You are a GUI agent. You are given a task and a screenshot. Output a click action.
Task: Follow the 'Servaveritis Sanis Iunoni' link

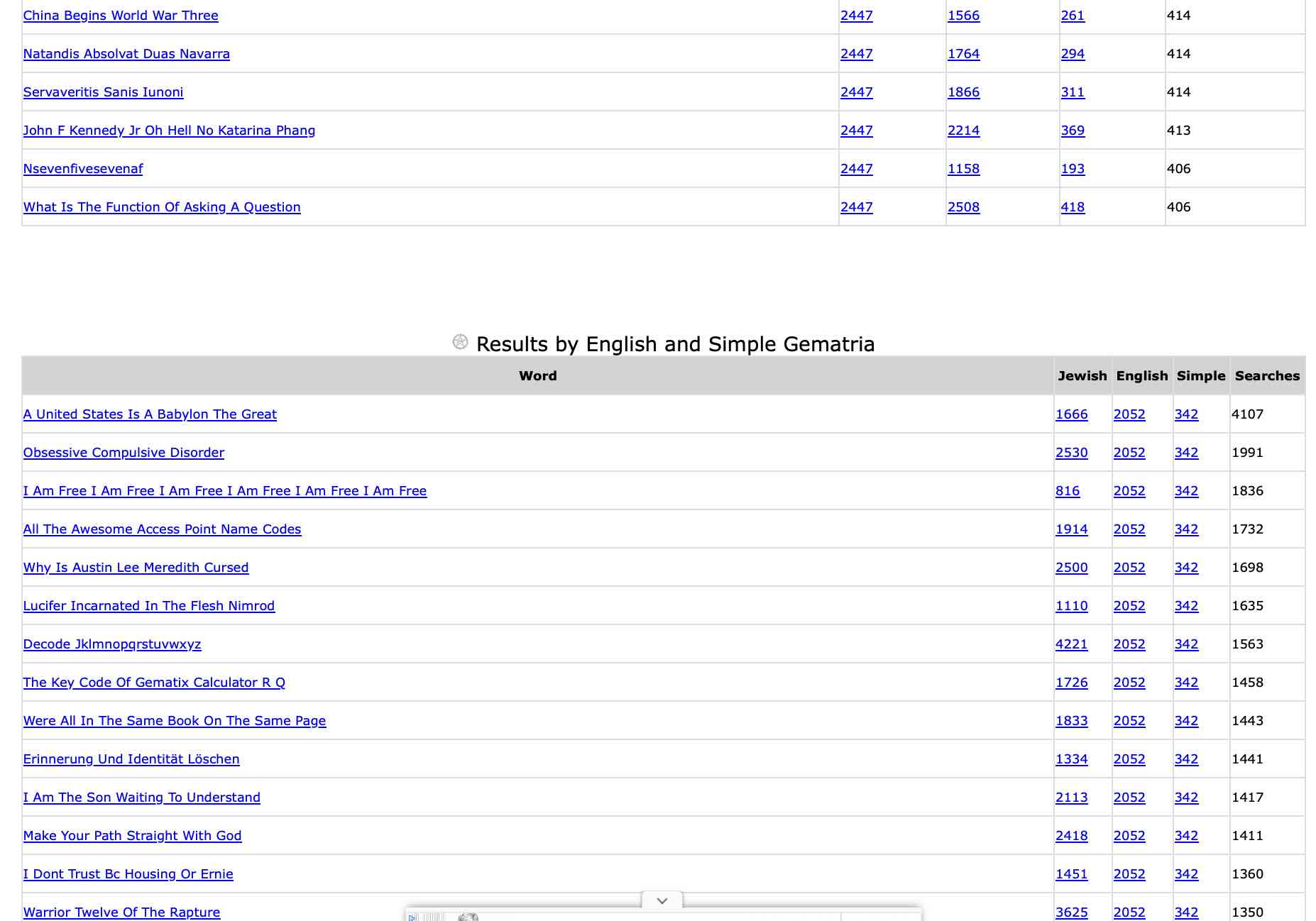104,92
